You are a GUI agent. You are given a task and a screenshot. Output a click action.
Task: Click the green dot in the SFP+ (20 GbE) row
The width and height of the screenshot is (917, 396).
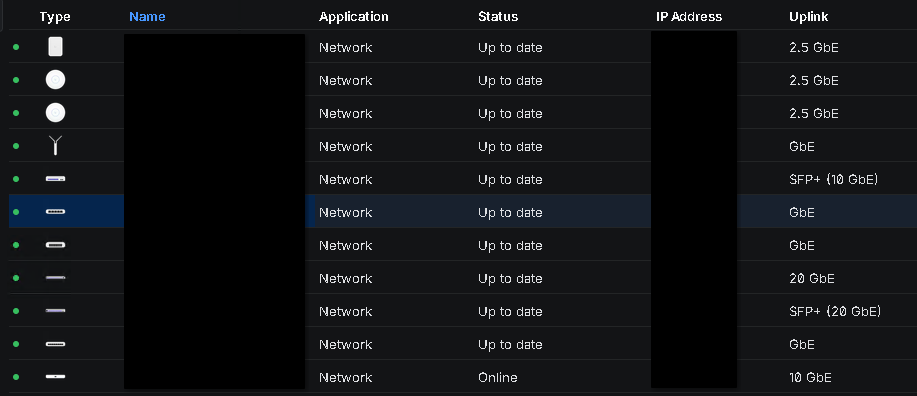(16, 311)
